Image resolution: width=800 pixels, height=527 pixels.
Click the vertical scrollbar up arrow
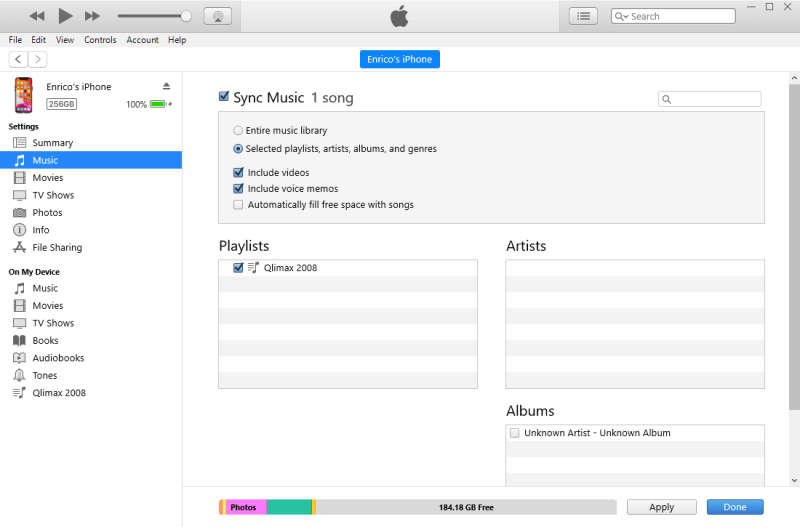click(794, 78)
